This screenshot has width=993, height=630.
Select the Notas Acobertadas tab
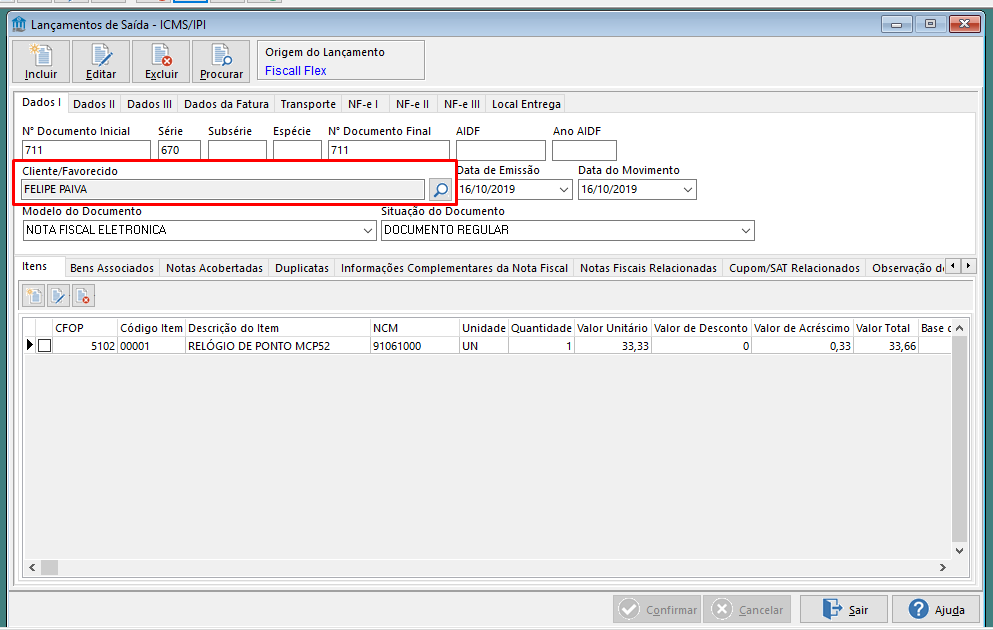tap(214, 268)
